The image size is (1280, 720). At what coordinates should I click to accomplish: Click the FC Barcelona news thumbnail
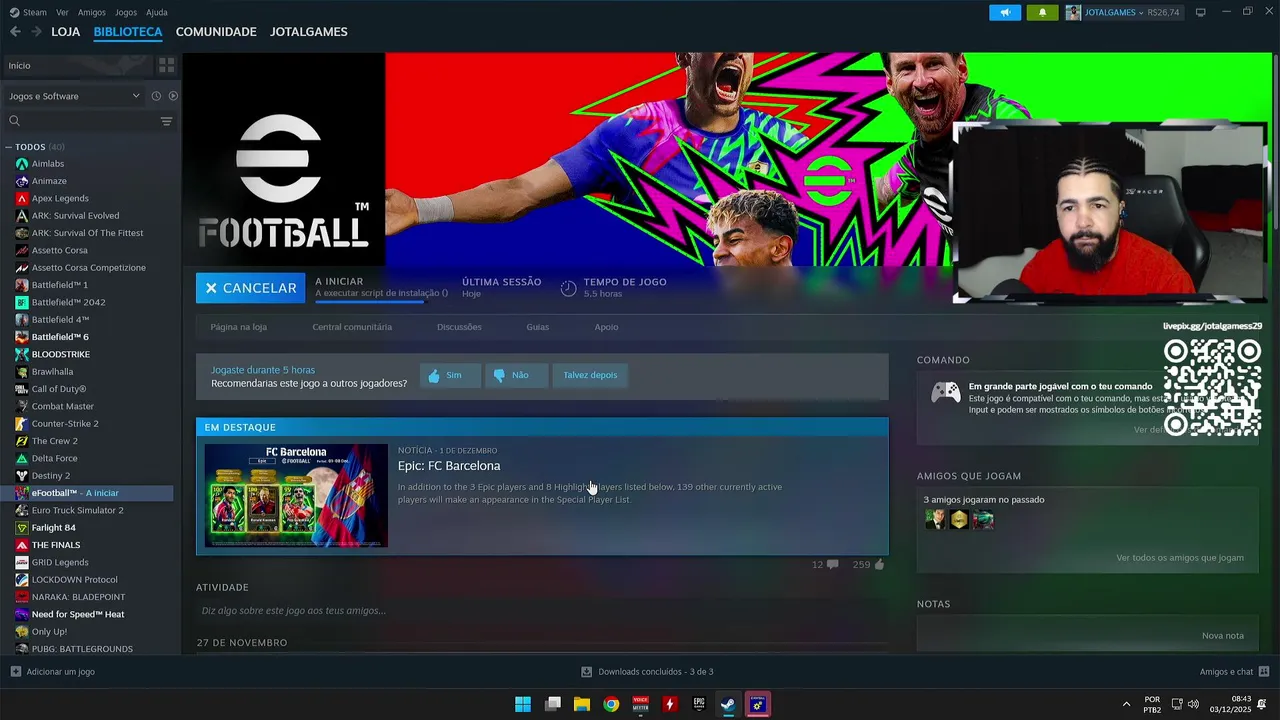coord(296,496)
